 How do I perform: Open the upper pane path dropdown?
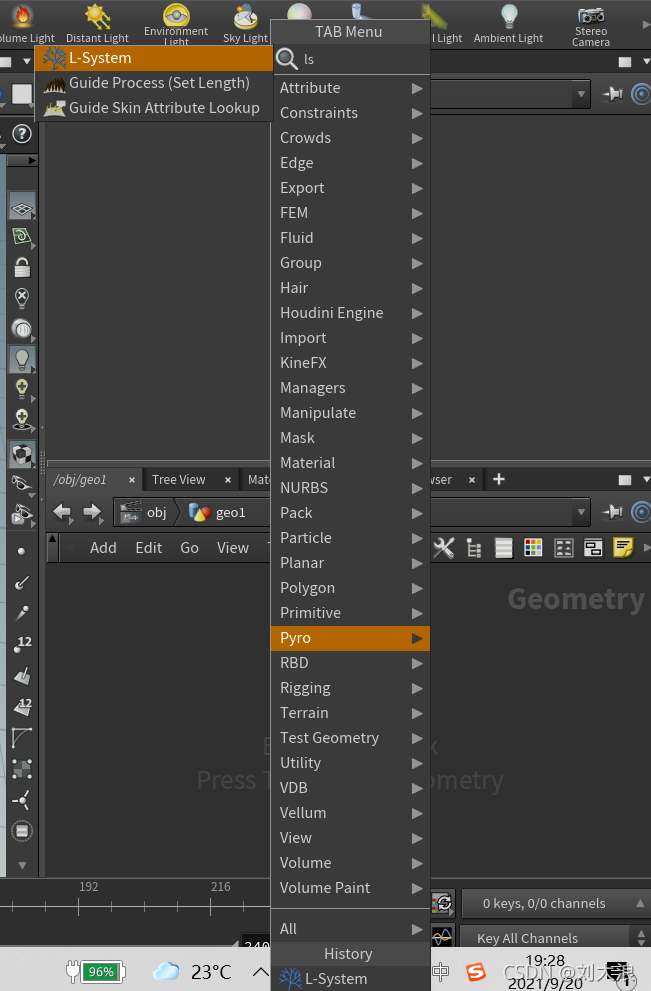coord(581,94)
